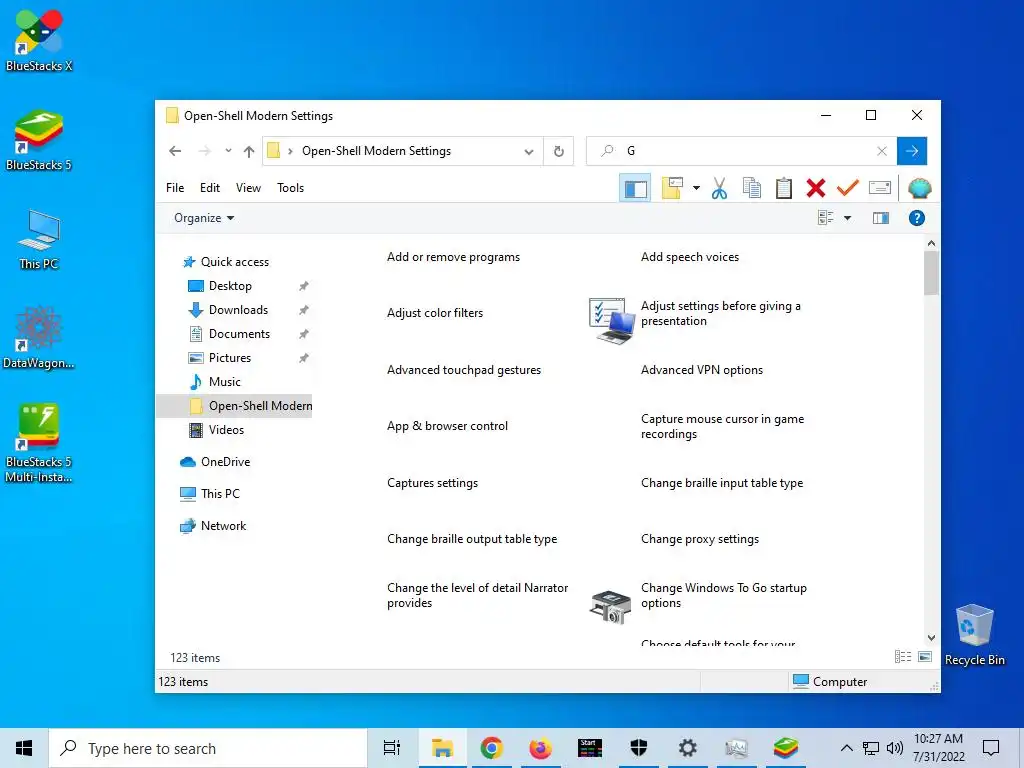The image size is (1024, 768).
Task: Click the orange checkmark Properties icon
Action: (848, 188)
